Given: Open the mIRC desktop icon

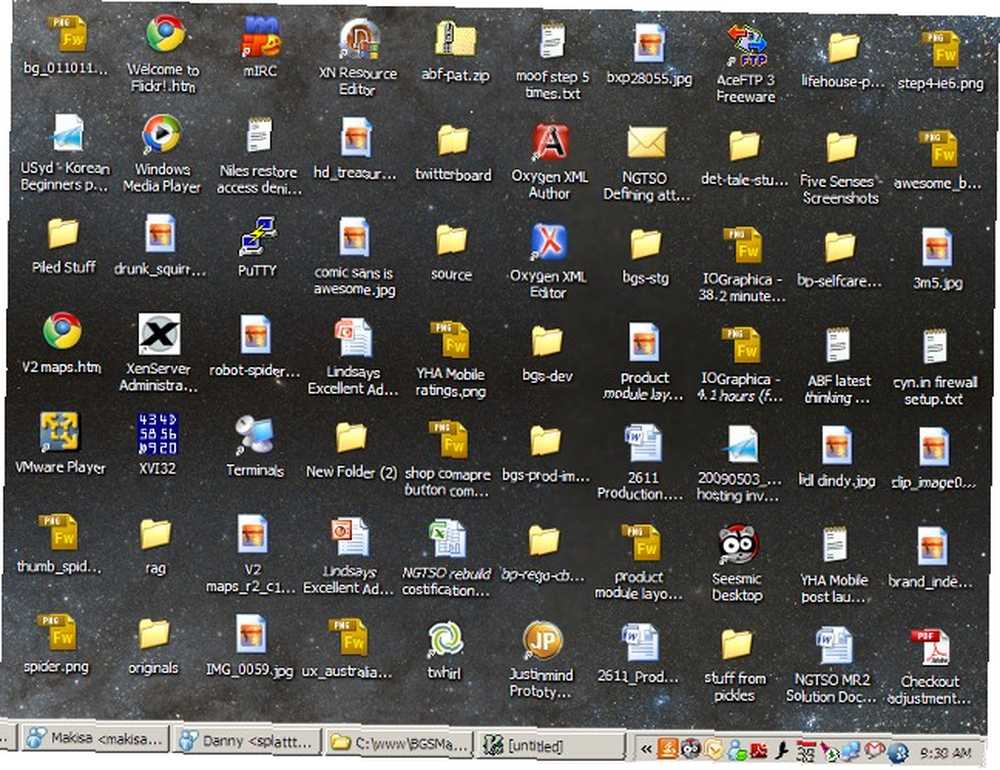Looking at the screenshot, I should point(261,37).
